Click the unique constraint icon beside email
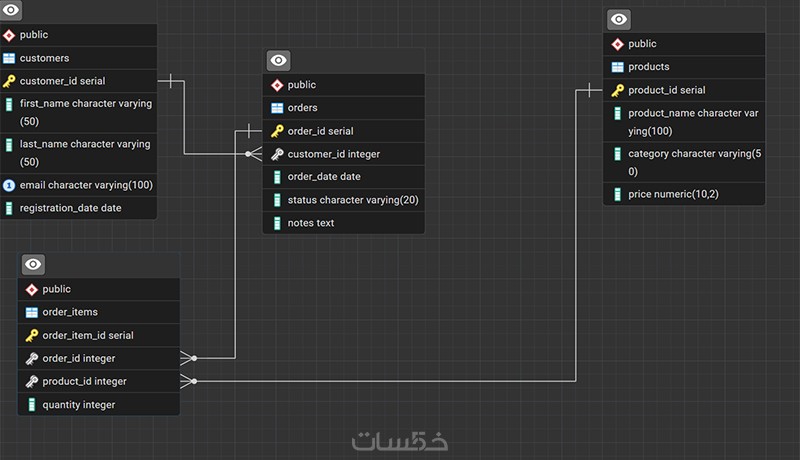Image resolution: width=800 pixels, height=460 pixels. tap(9, 185)
